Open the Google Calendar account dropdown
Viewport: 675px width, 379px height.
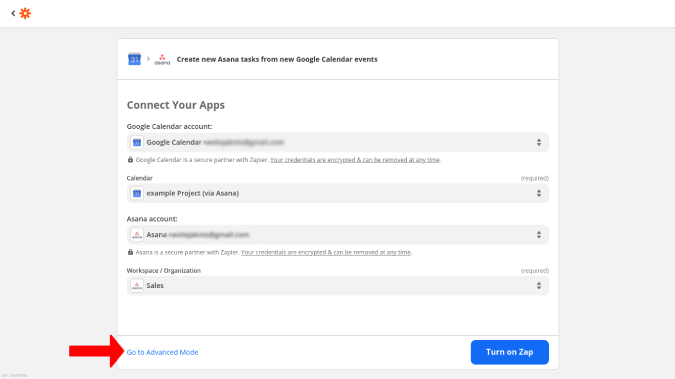[x=338, y=143]
